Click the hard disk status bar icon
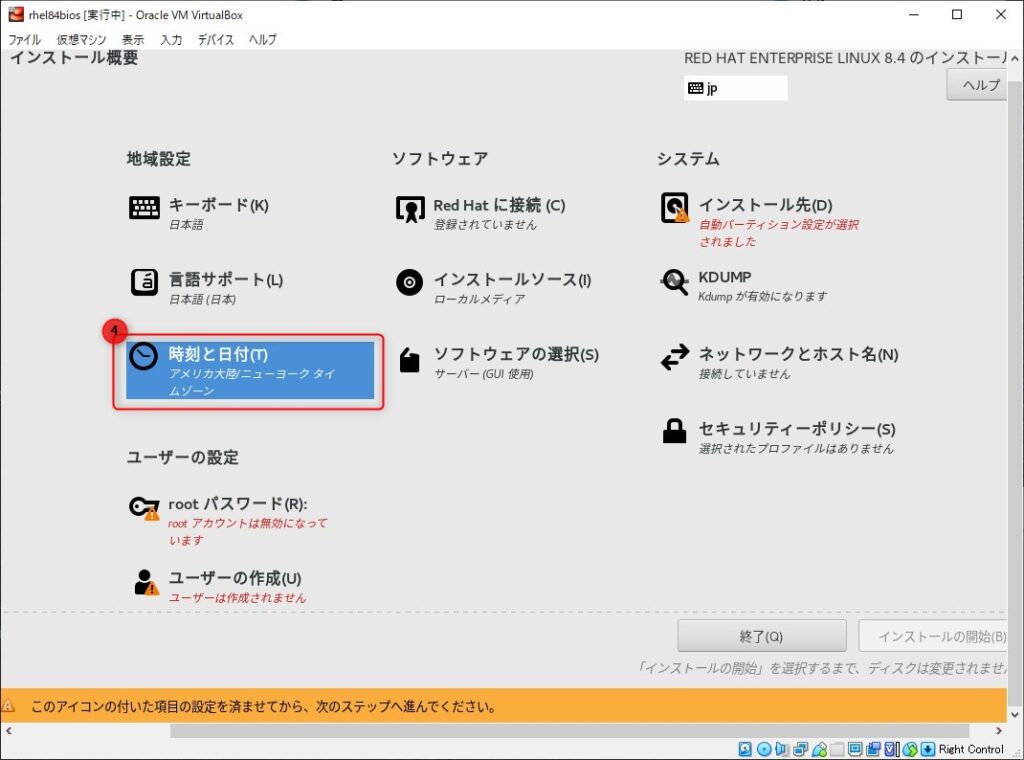Screen dimensions: 1024x760 [x=745, y=749]
